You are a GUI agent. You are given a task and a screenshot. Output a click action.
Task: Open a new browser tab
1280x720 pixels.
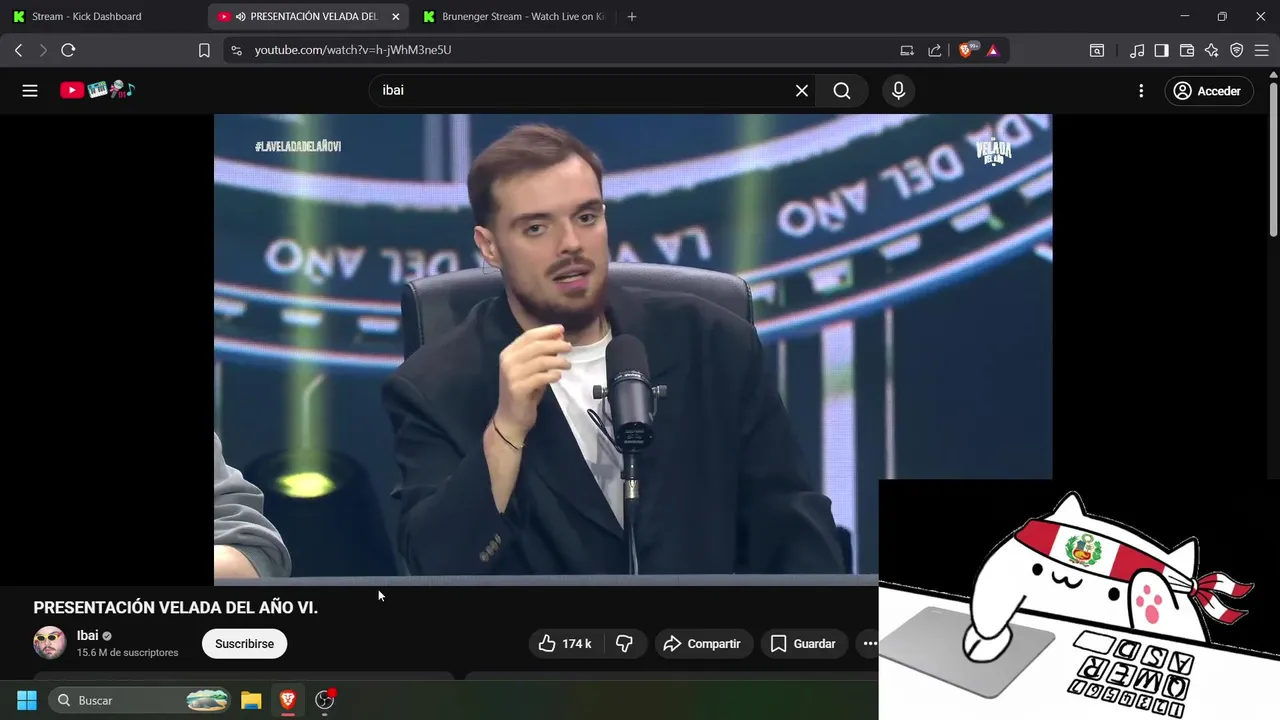631,16
